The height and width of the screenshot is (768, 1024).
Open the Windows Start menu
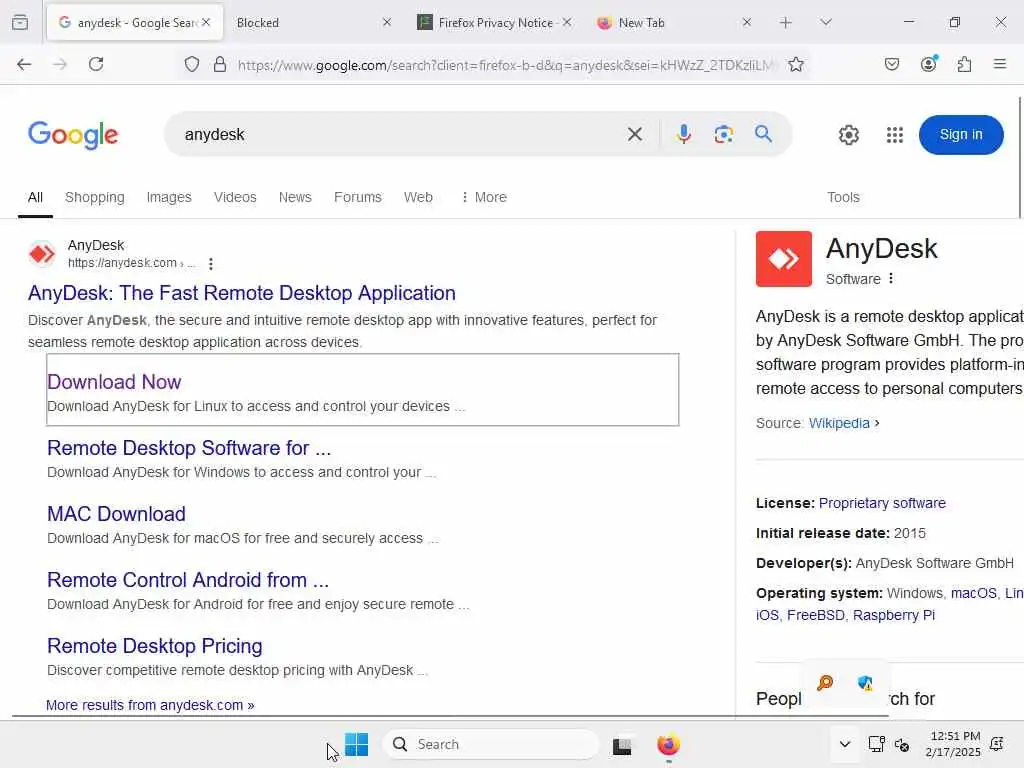coord(357,744)
